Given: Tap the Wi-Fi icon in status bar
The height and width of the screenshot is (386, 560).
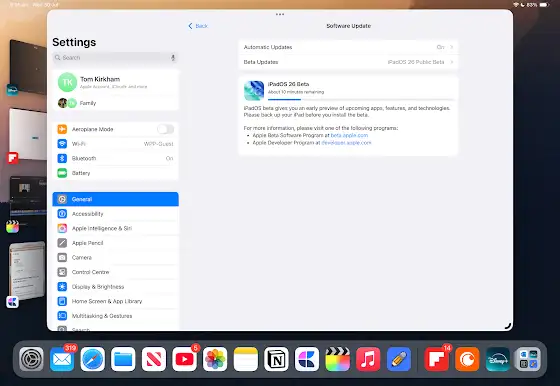Looking at the screenshot, I should pos(516,5).
